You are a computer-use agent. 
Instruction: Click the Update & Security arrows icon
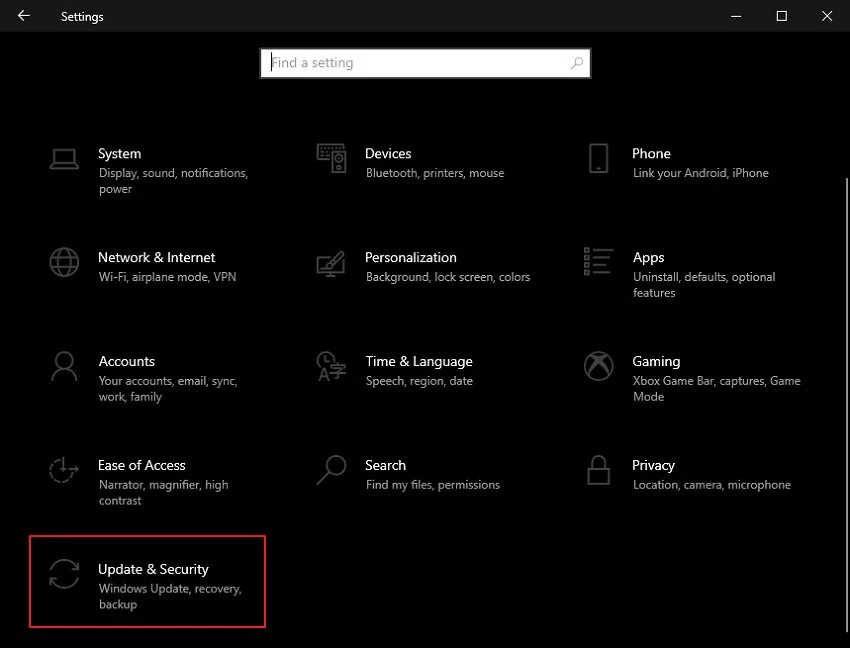coord(64,574)
